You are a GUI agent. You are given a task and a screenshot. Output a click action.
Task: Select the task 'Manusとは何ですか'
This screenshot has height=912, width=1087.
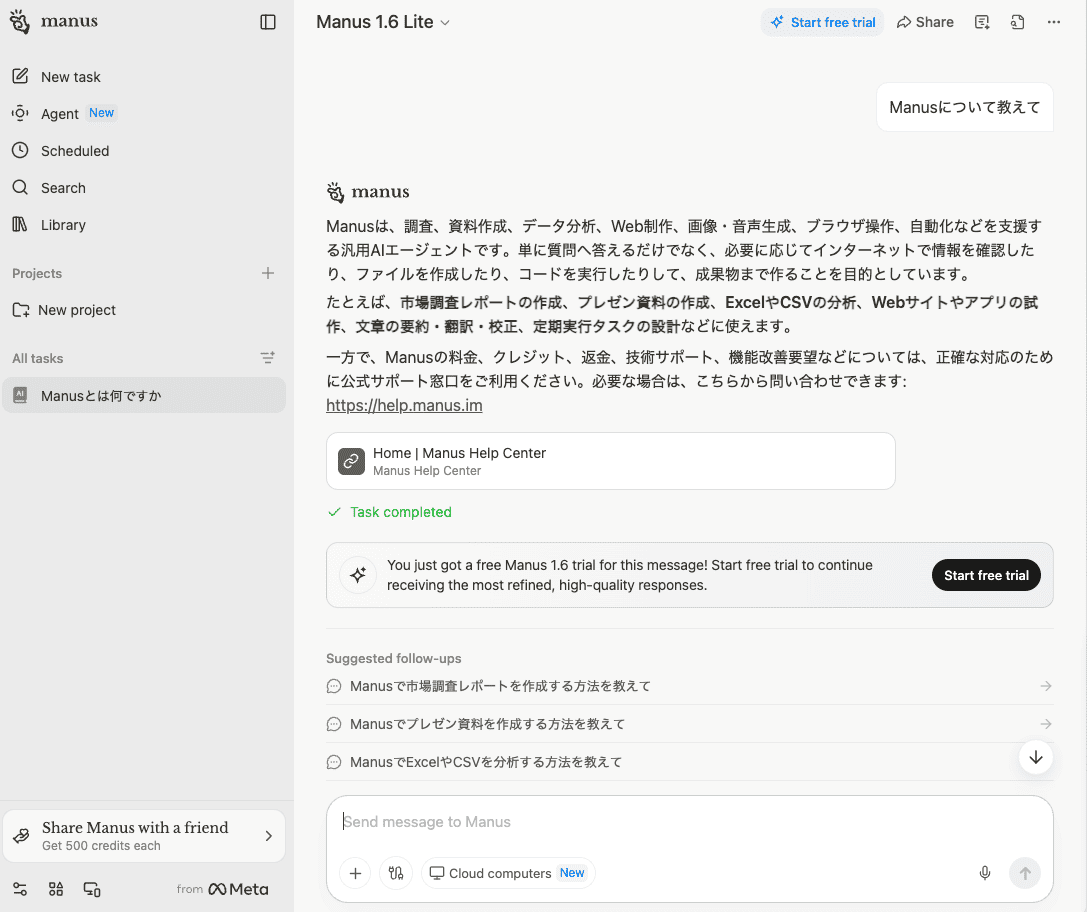coord(144,395)
